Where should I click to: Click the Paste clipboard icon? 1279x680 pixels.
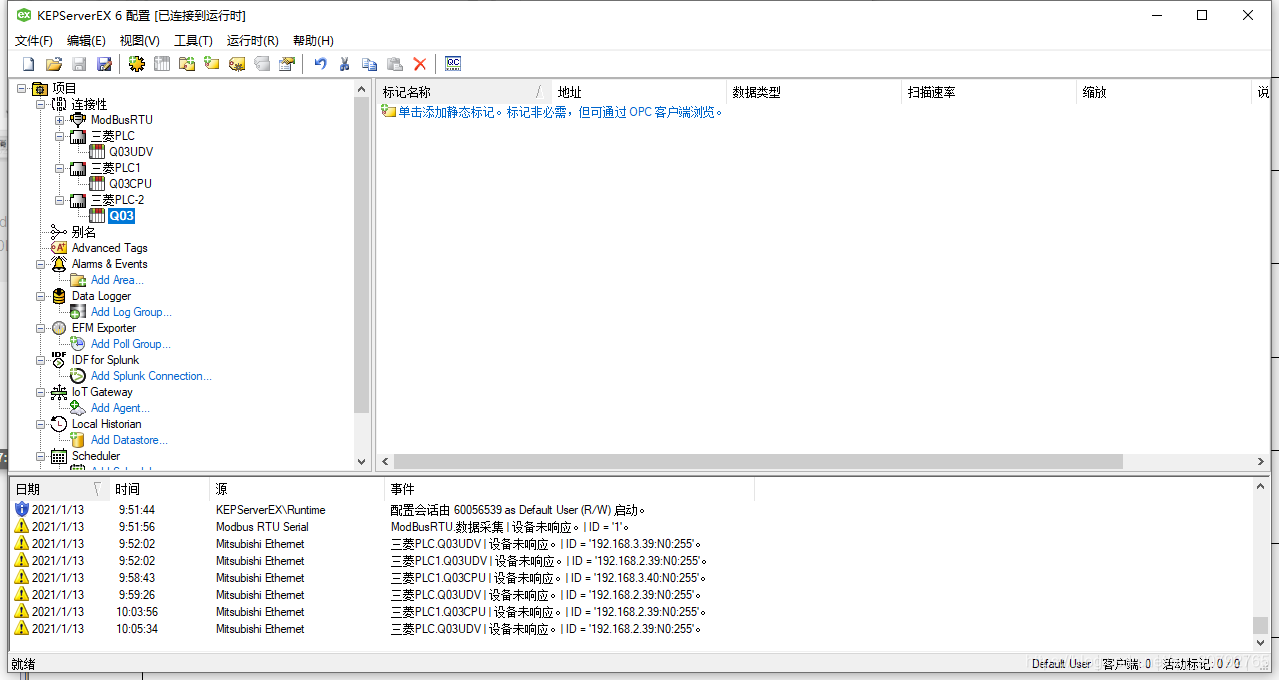395,64
